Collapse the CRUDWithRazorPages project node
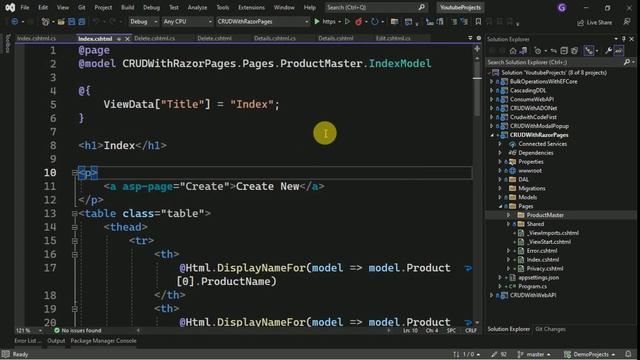Viewport: 640px width, 360px height. pyautogui.click(x=492, y=135)
